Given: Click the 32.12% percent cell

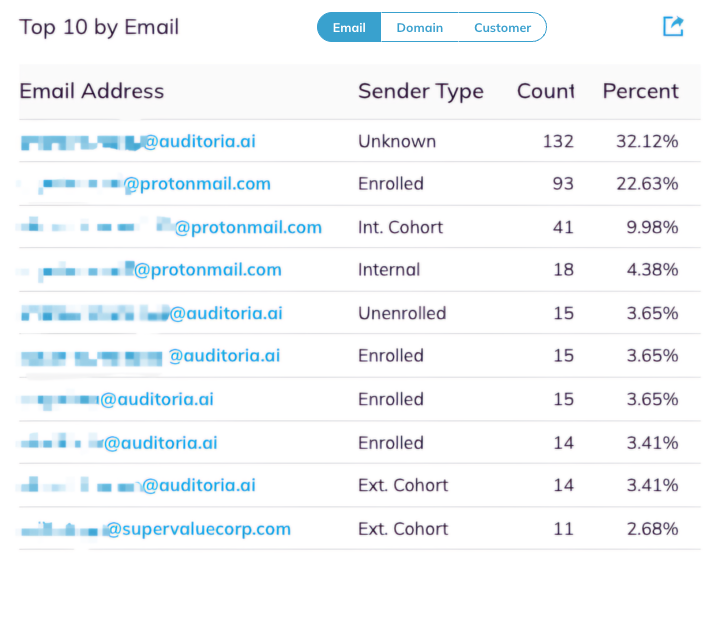Looking at the screenshot, I should pyautogui.click(x=647, y=141).
